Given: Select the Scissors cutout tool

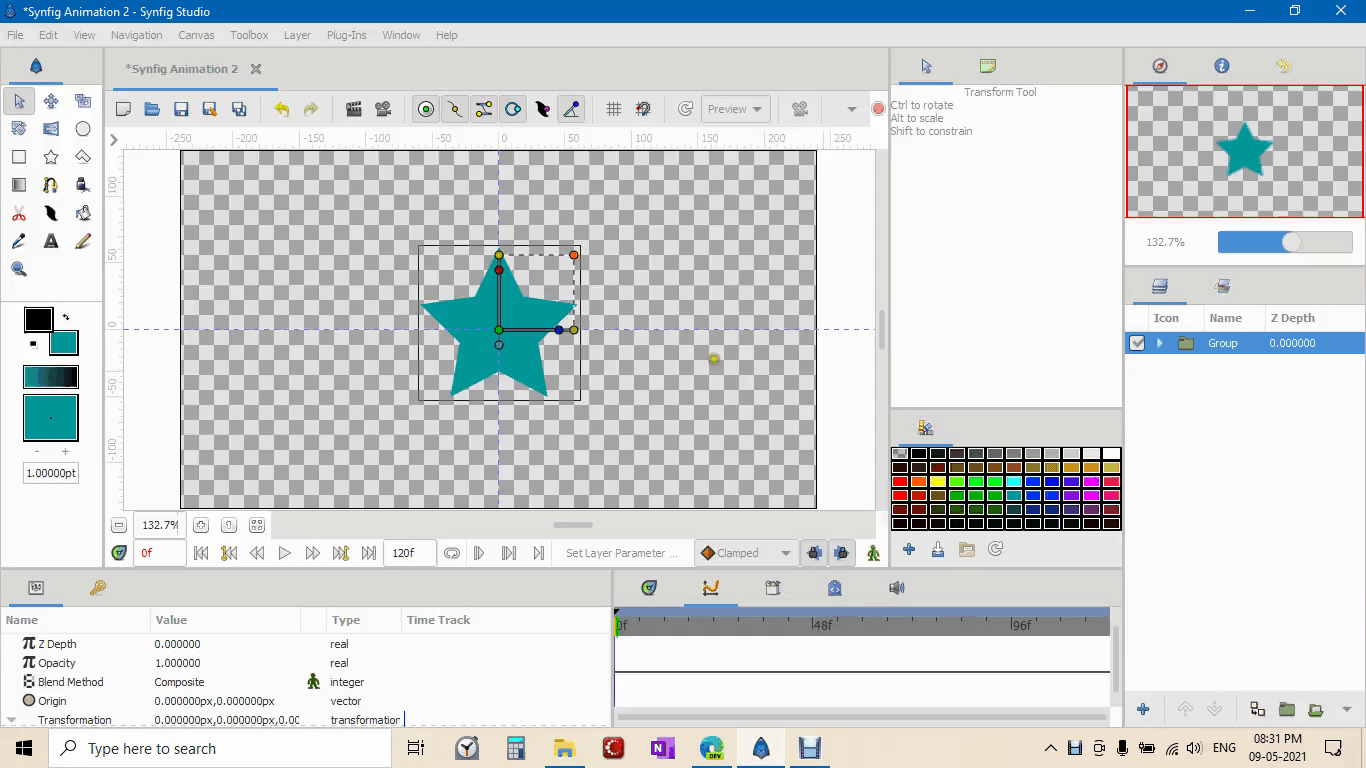Looking at the screenshot, I should coord(19,213).
